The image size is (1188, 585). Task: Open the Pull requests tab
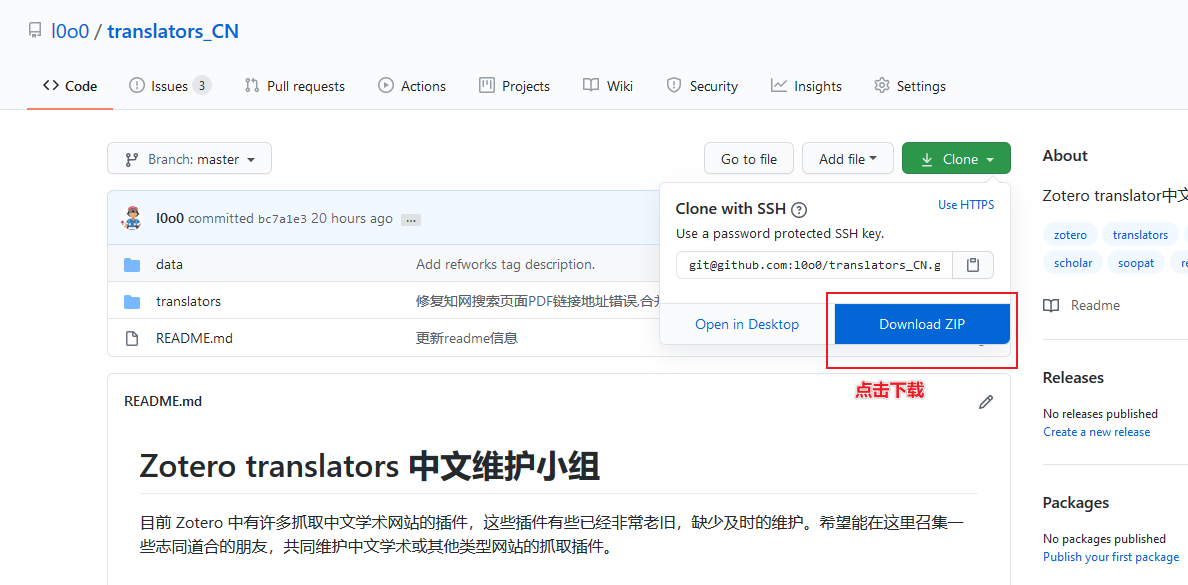tap(295, 86)
